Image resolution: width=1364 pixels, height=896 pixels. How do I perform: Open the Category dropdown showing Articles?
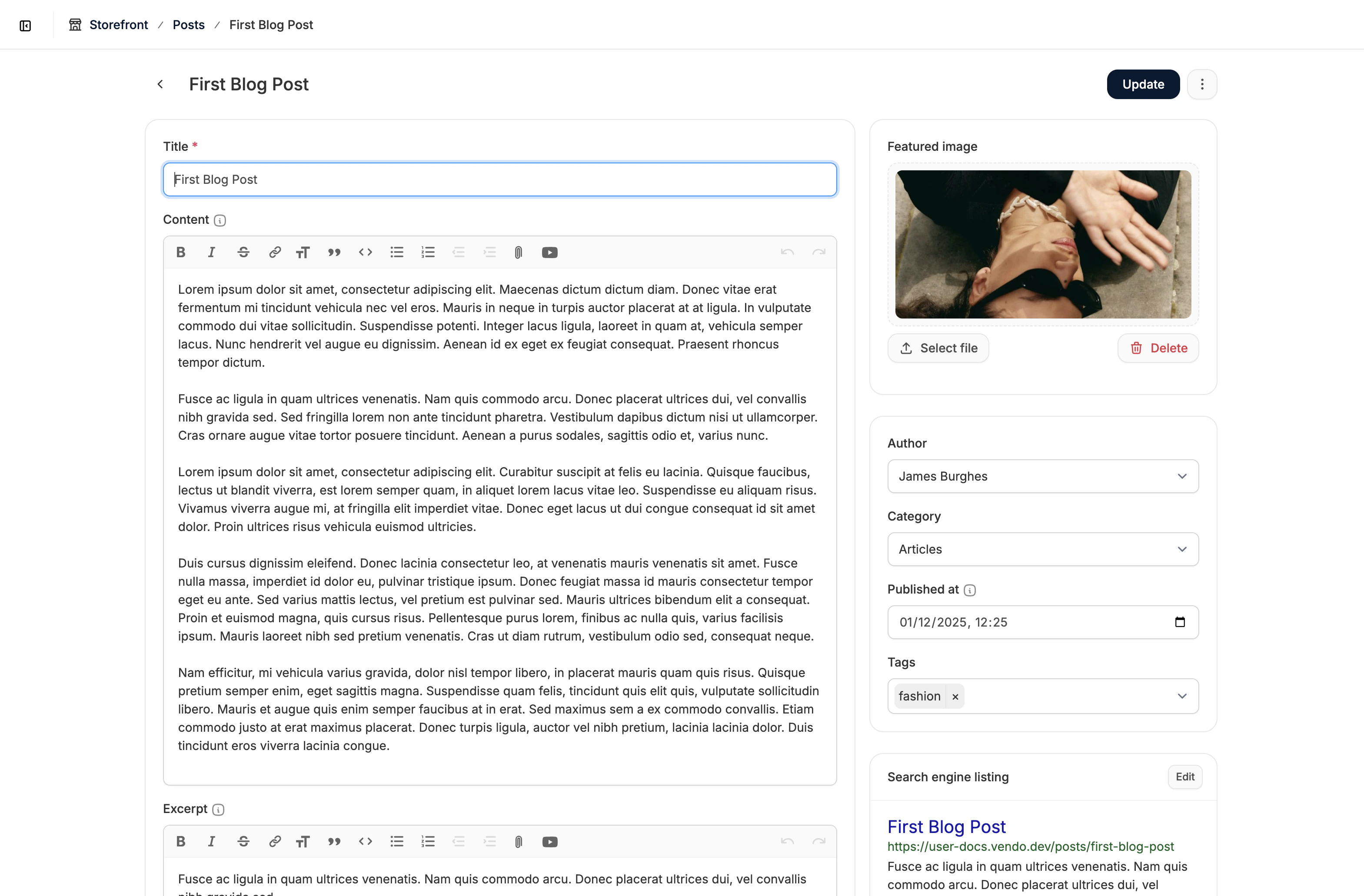(1042, 549)
